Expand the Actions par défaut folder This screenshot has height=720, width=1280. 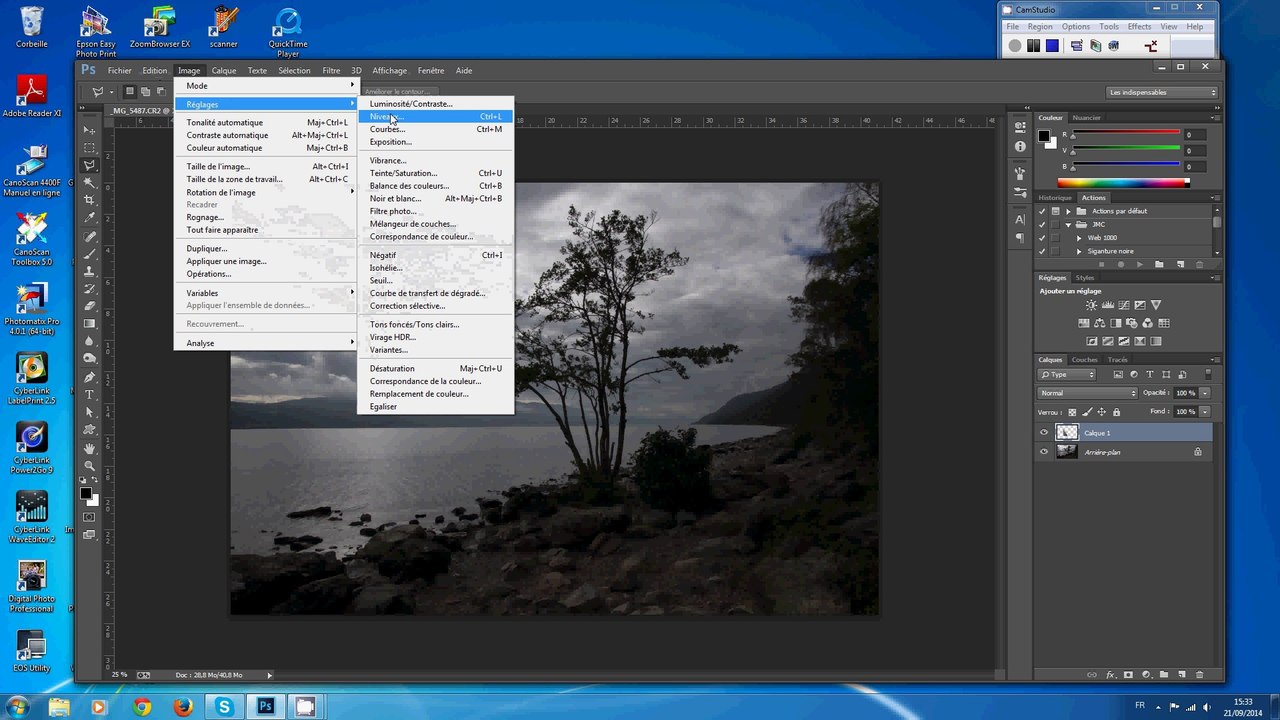point(1068,211)
